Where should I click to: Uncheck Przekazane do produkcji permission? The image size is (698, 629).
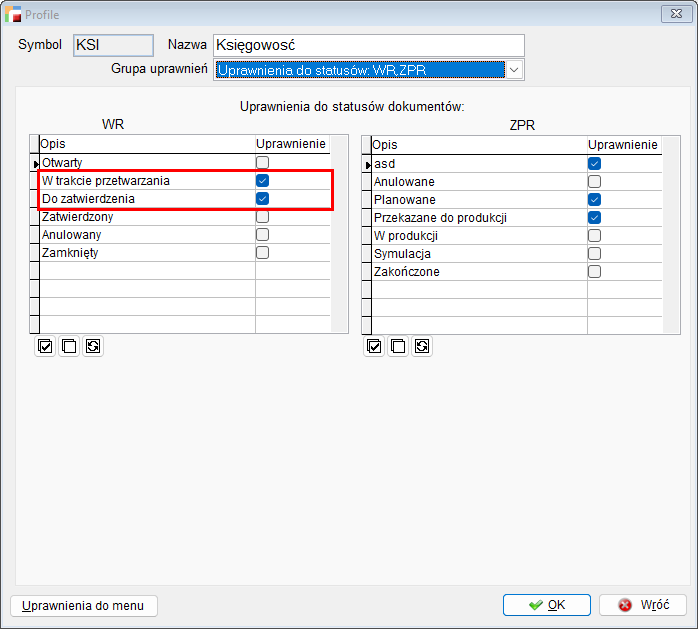pos(594,217)
